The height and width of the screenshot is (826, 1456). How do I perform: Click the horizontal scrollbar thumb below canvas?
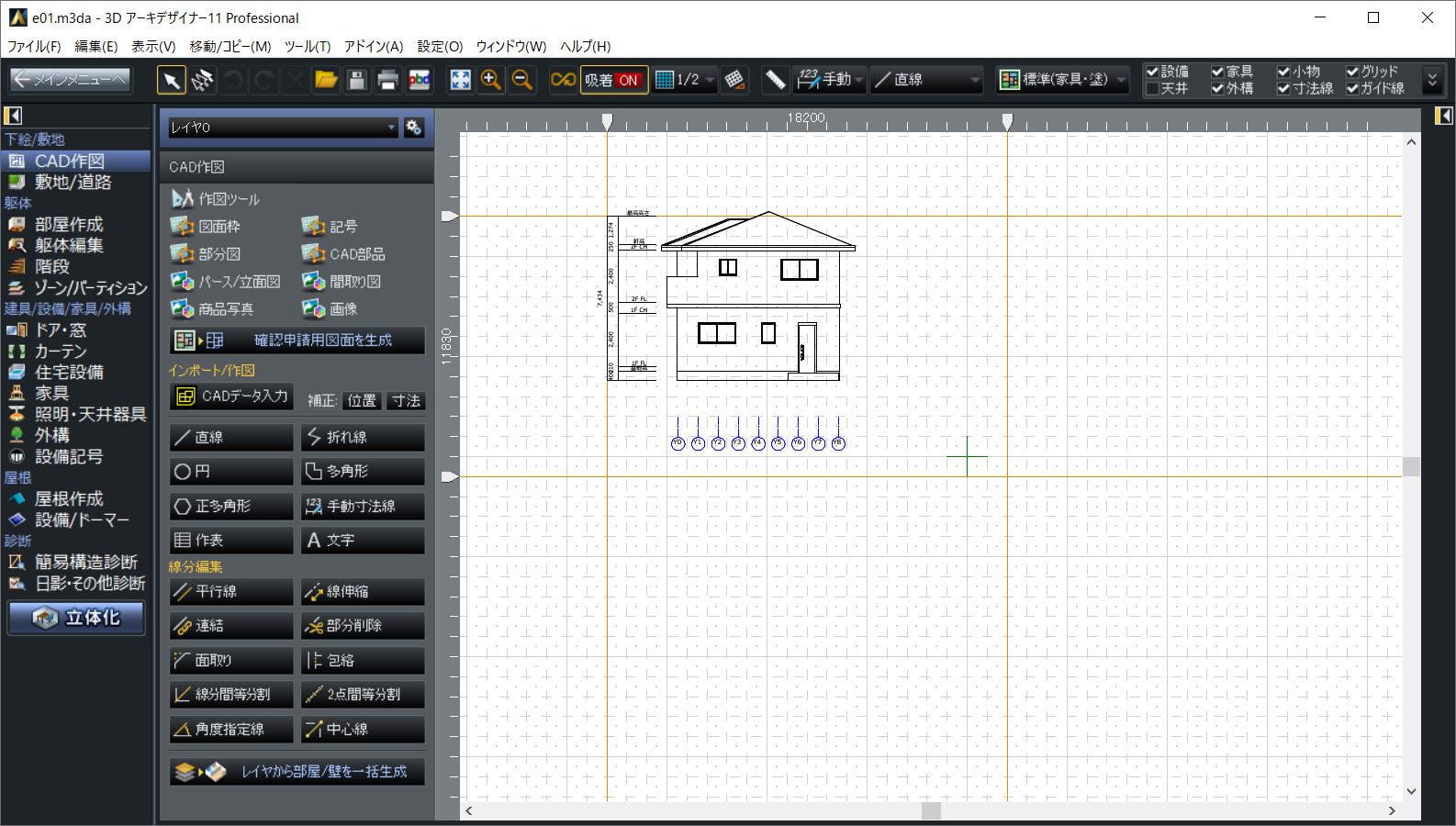(931, 811)
